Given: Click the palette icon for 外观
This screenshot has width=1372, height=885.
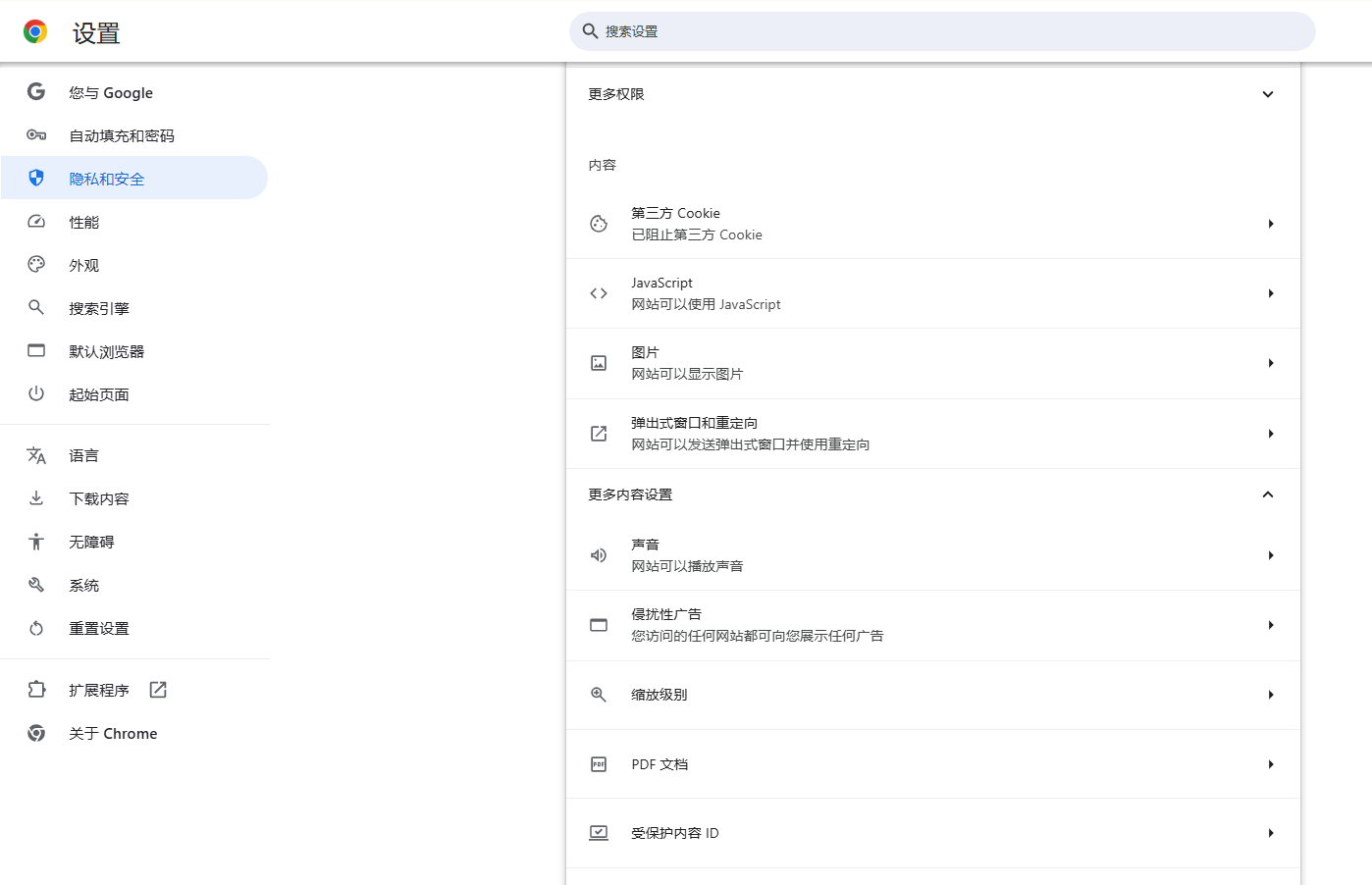Looking at the screenshot, I should [36, 264].
